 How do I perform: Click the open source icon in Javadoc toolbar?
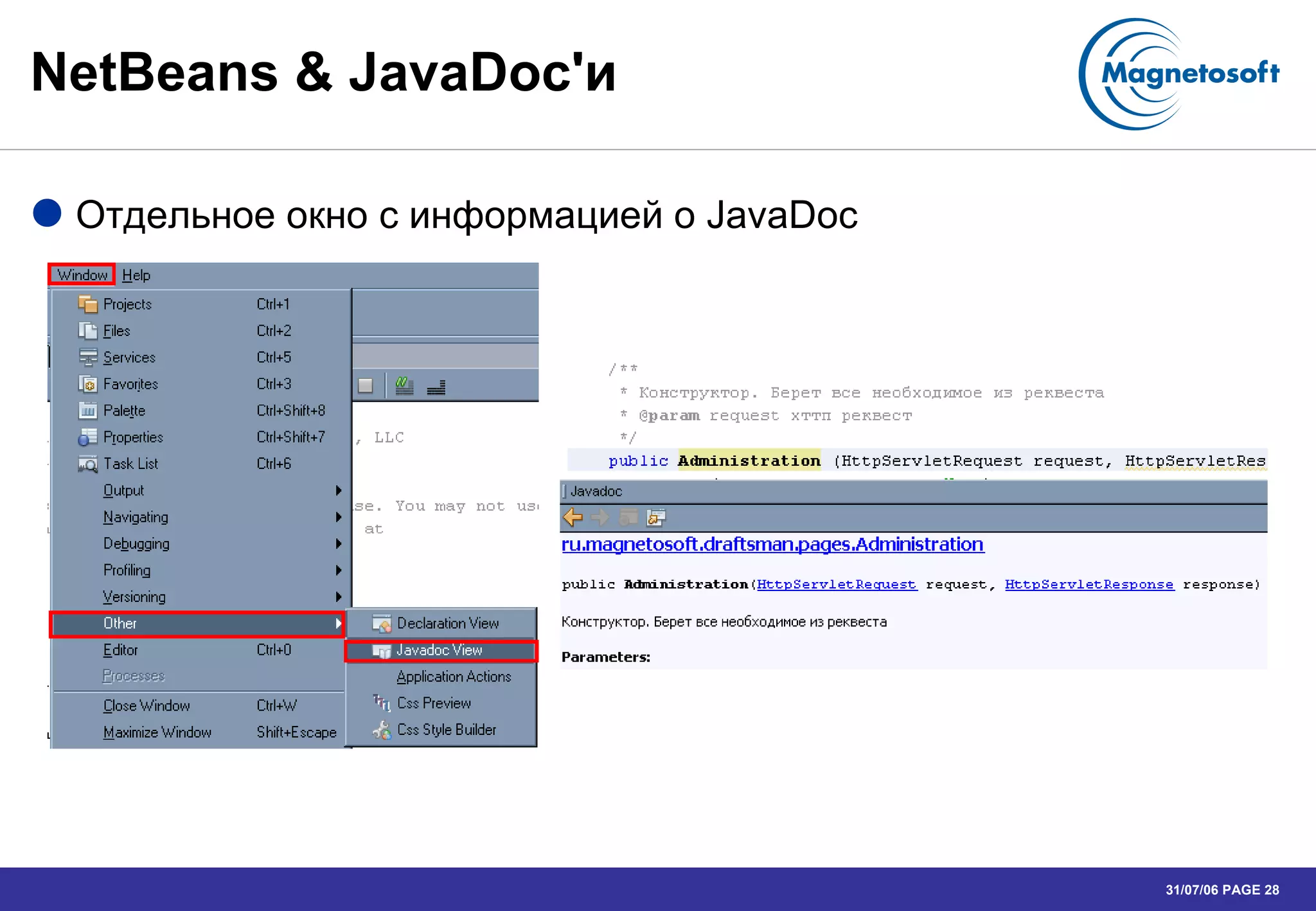[656, 517]
